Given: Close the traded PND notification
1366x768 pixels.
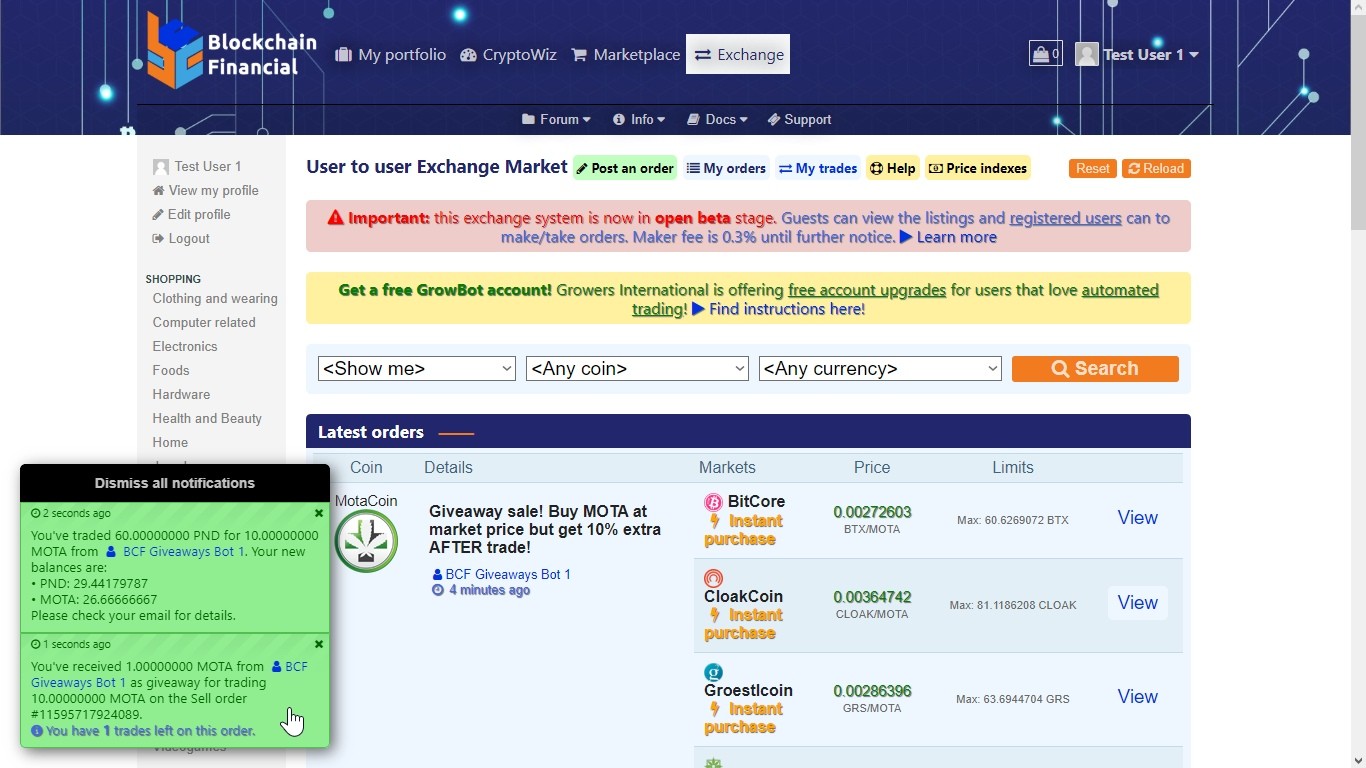Looking at the screenshot, I should [x=319, y=513].
